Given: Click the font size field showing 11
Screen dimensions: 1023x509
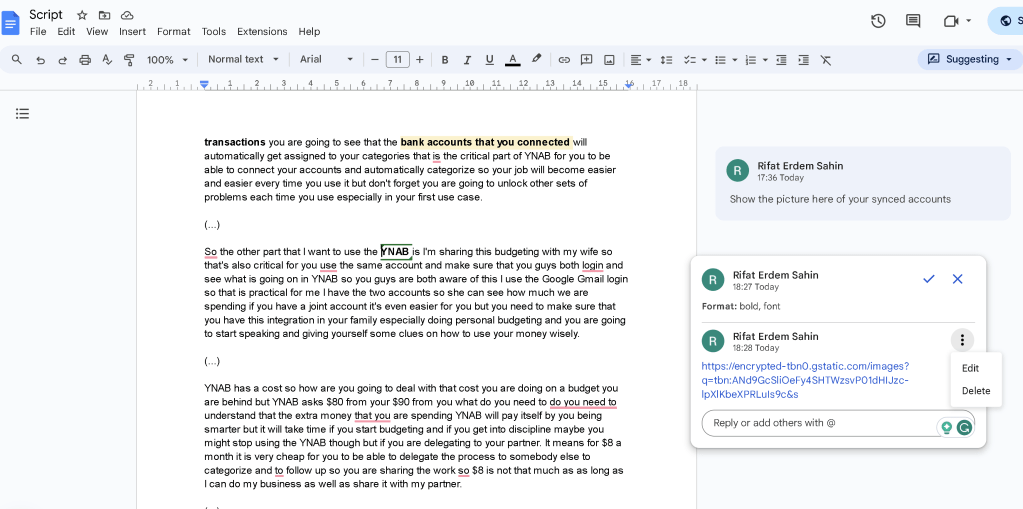Looking at the screenshot, I should coord(397,59).
